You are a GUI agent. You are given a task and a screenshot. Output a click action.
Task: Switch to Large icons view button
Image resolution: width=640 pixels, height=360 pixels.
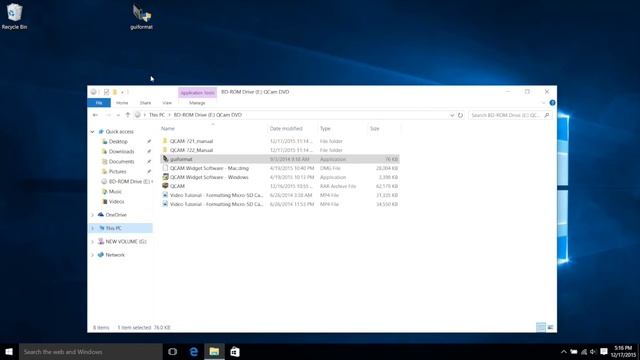click(550, 327)
